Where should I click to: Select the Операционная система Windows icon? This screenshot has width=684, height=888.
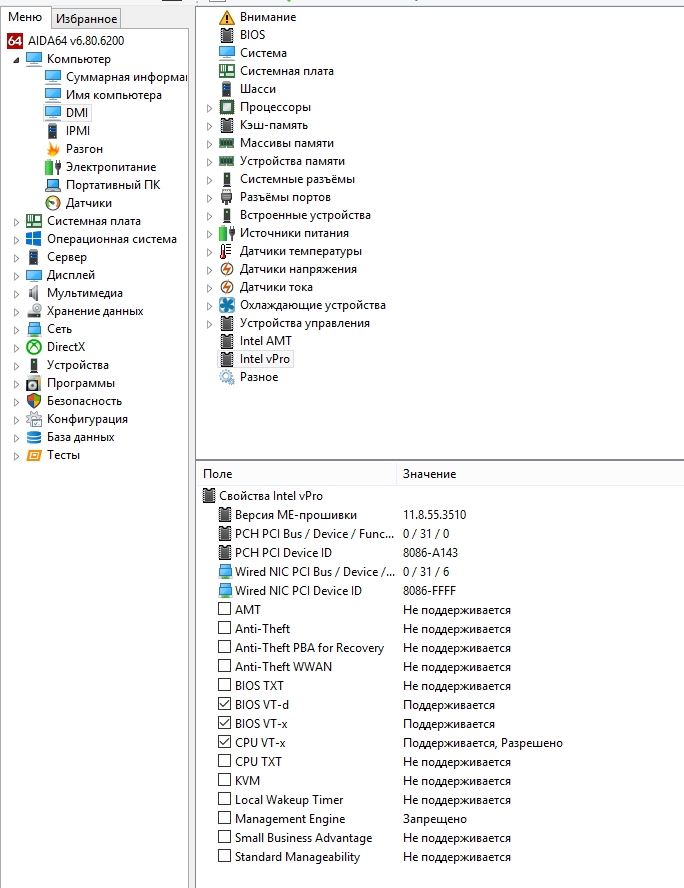pyautogui.click(x=34, y=239)
